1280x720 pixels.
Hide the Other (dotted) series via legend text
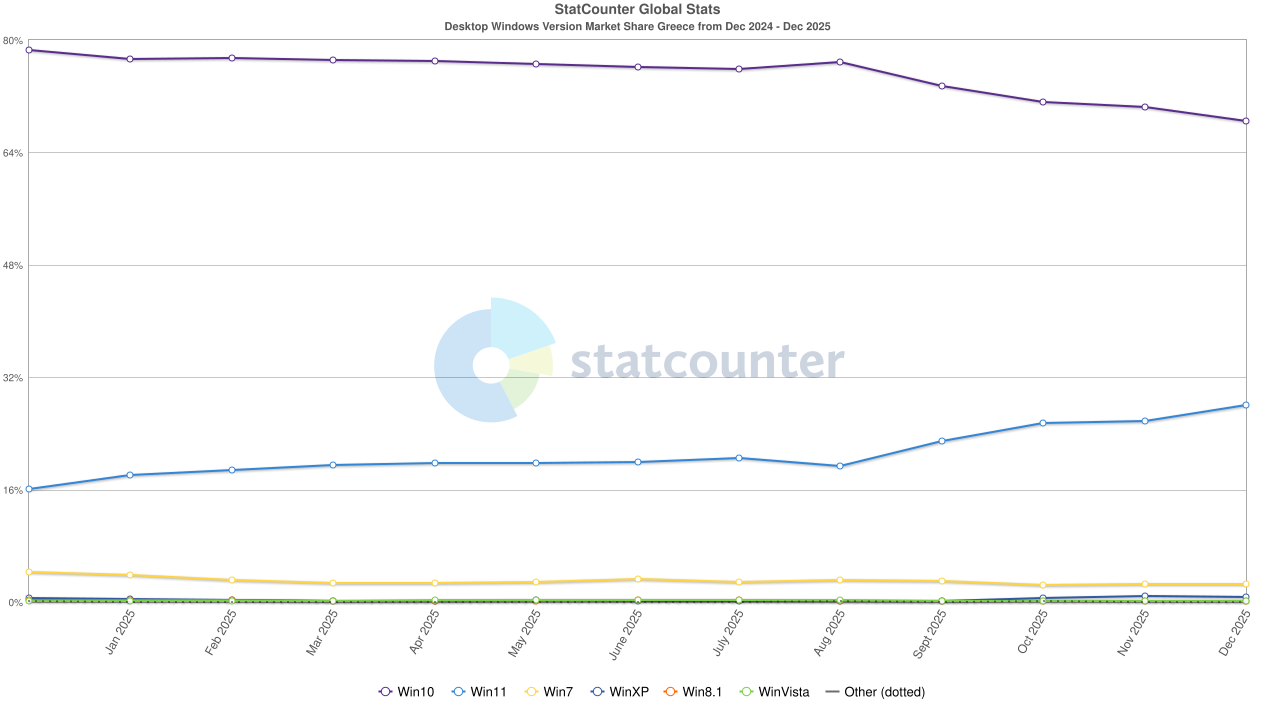pyautogui.click(x=884, y=691)
